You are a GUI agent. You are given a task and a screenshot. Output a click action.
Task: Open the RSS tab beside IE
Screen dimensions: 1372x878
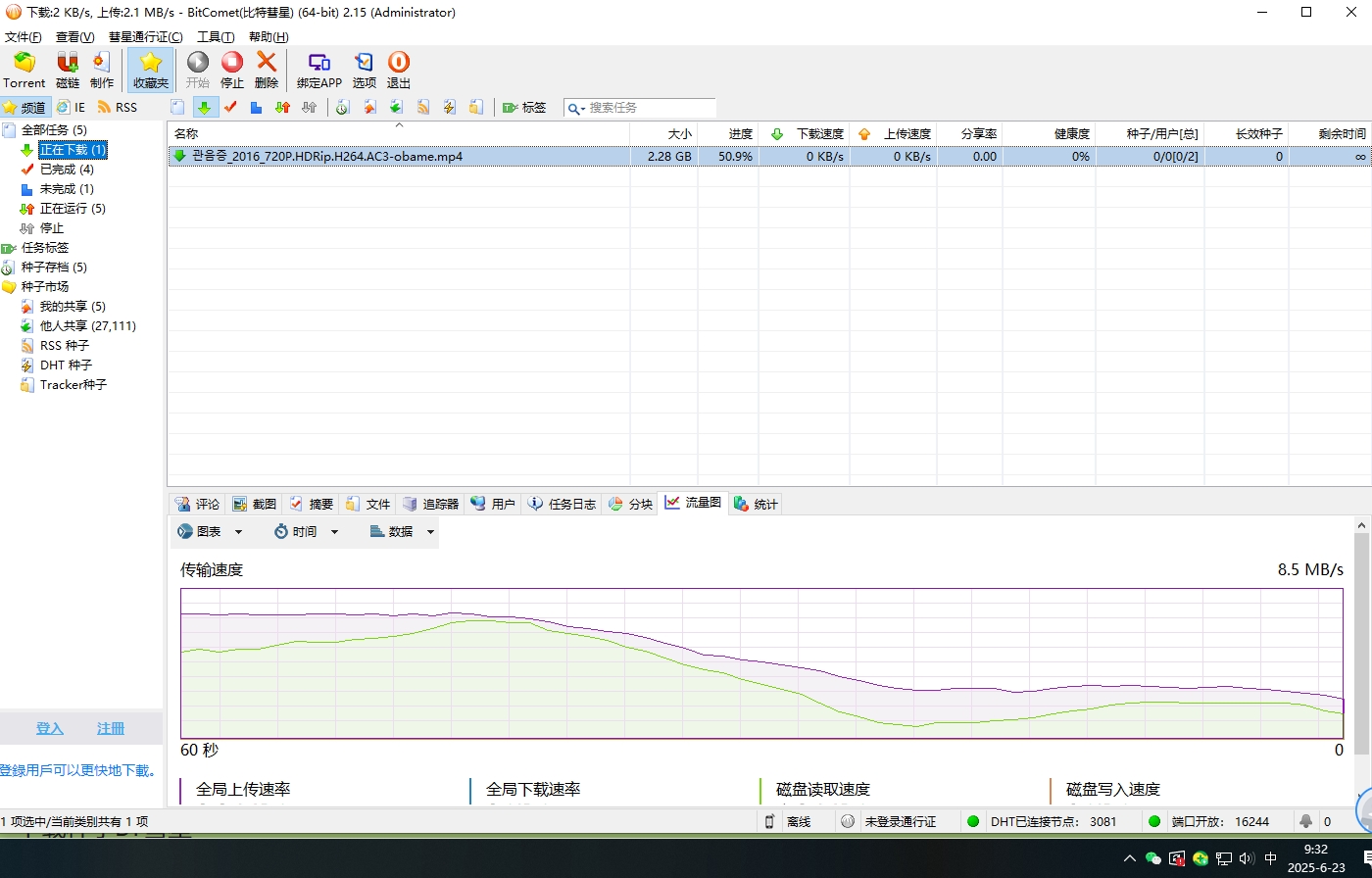click(118, 107)
